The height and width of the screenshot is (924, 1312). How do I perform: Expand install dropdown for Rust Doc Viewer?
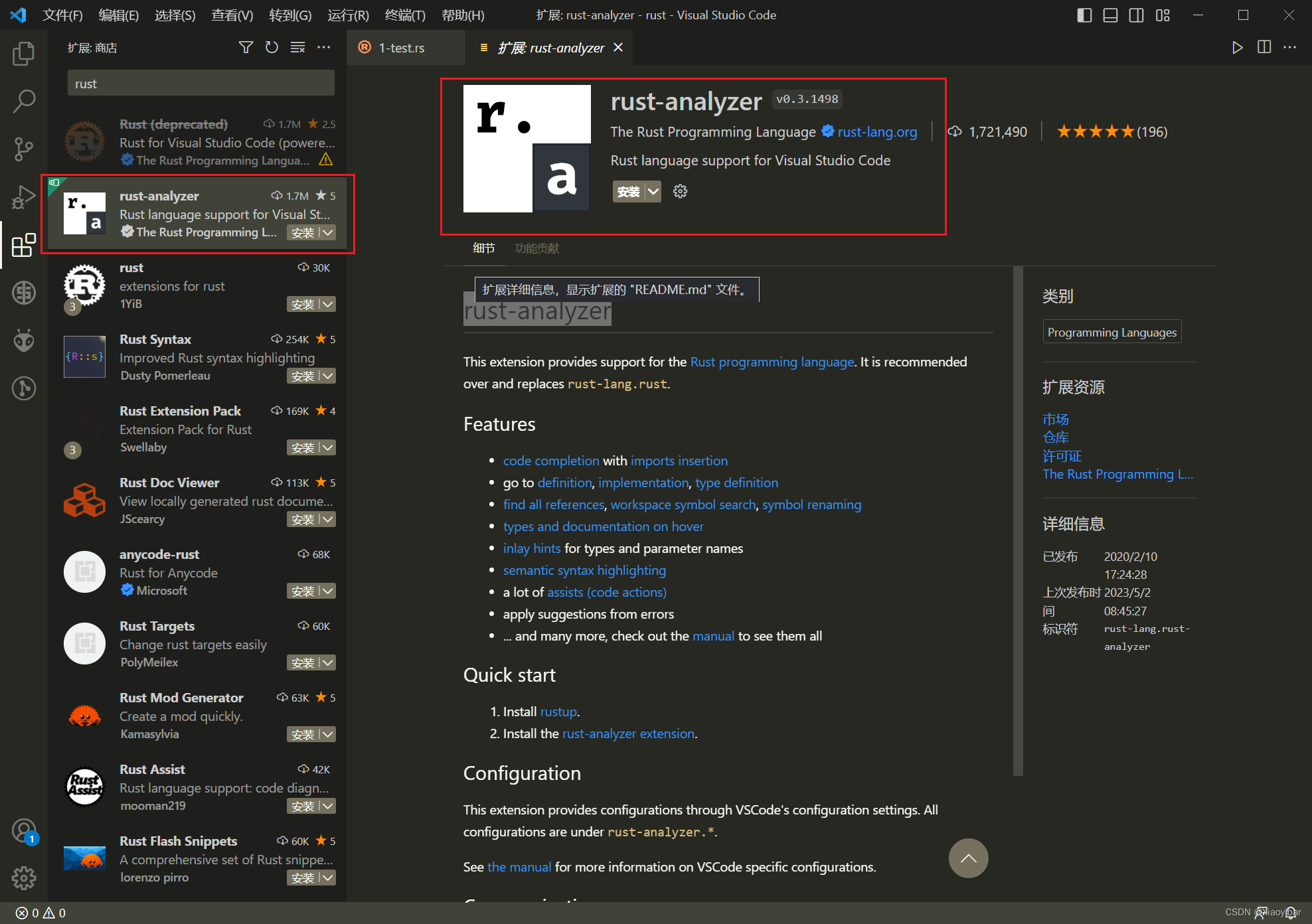(328, 519)
